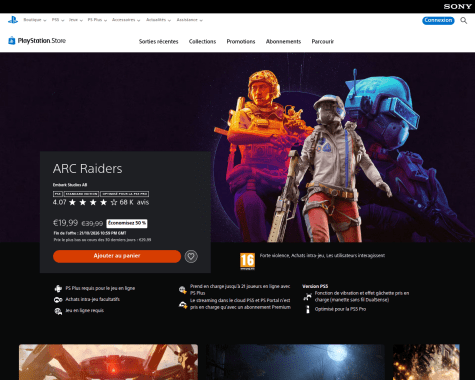Click the Embark Studios AB publisher name
This screenshot has width=475, height=380.
click(x=70, y=185)
